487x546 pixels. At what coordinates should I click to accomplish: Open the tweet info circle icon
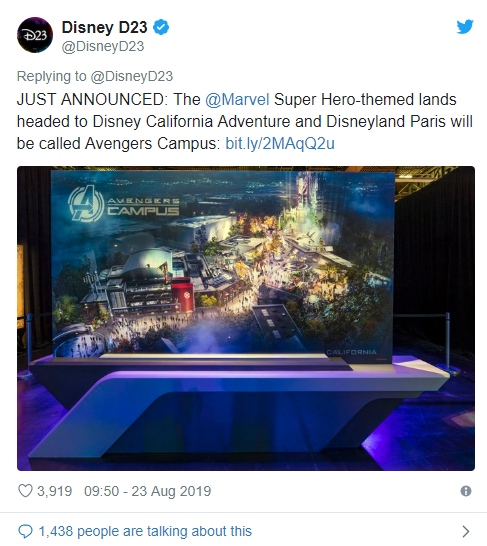point(466,491)
